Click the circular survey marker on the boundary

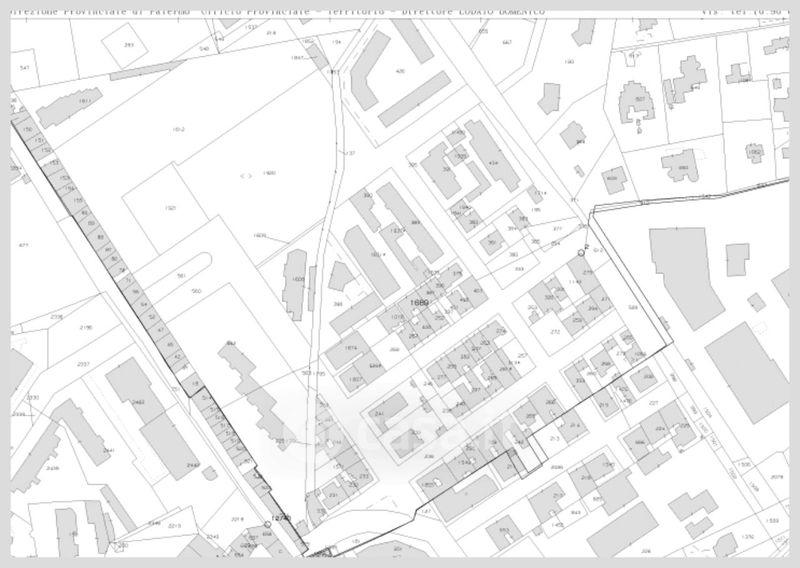(x=581, y=255)
